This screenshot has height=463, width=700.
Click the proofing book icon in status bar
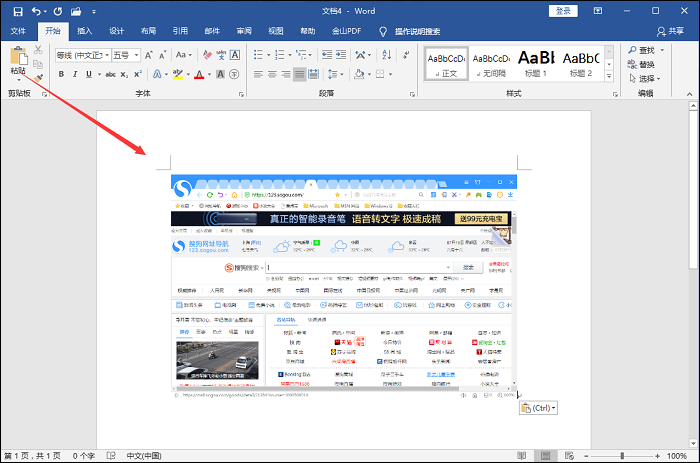[111, 456]
